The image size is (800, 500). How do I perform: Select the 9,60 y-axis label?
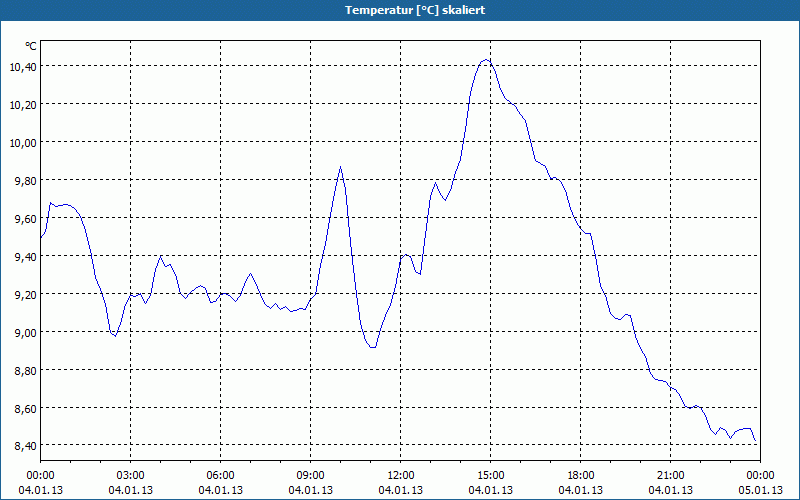[26, 218]
